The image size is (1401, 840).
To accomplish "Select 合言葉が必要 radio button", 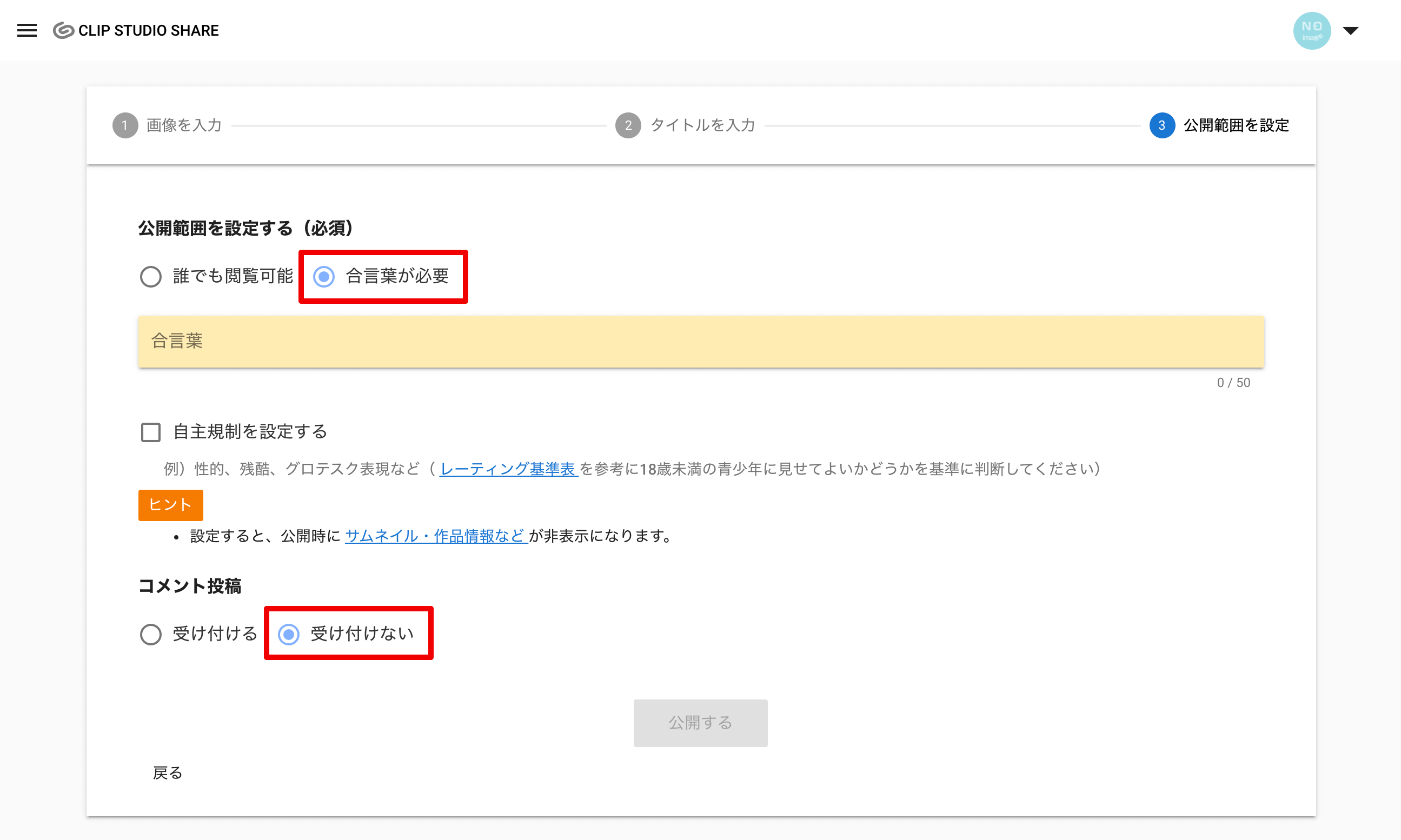I will click(x=324, y=277).
